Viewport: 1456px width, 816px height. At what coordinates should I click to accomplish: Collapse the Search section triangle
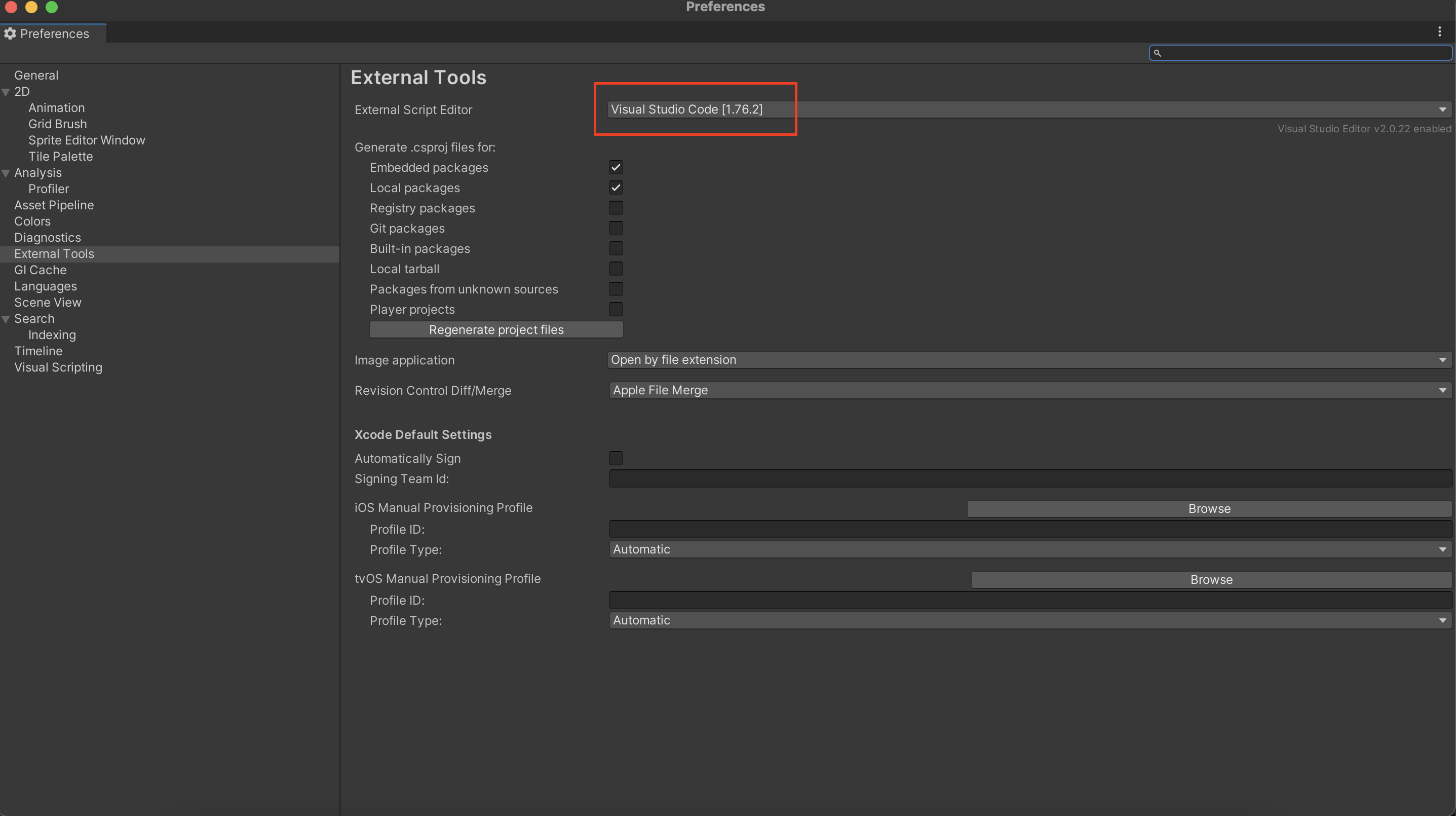[6, 319]
